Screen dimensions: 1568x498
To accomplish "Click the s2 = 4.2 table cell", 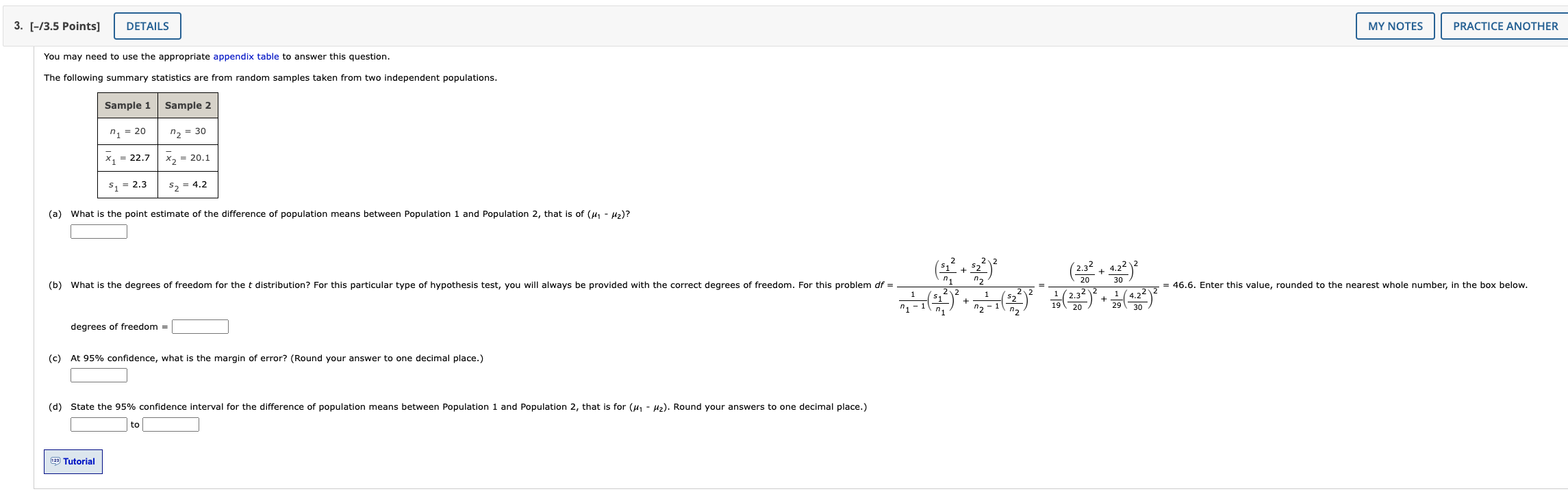I will (190, 184).
